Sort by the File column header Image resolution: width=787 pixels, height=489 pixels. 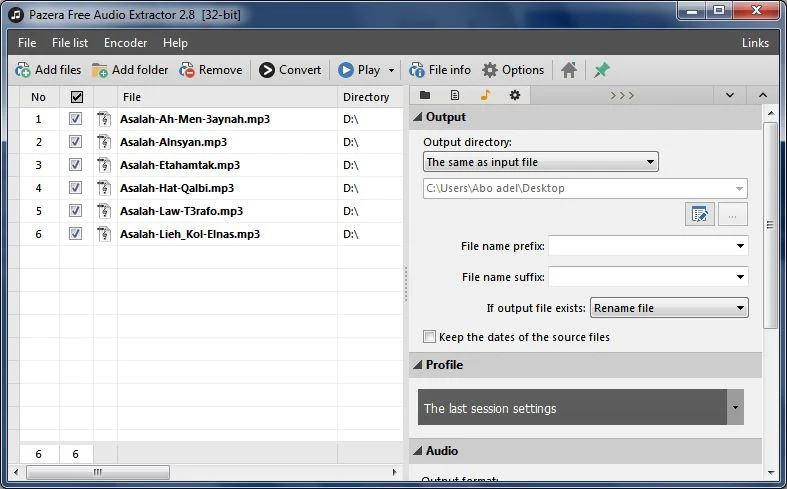click(227, 97)
